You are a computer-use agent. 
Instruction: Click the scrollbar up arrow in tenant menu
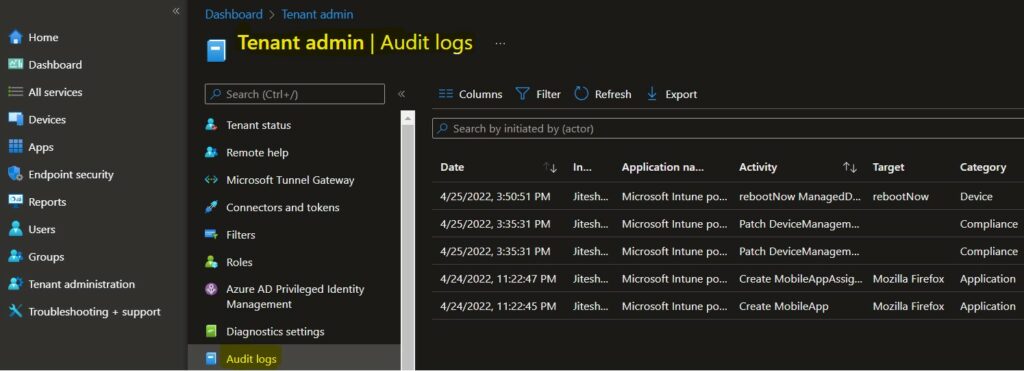pyautogui.click(x=408, y=118)
